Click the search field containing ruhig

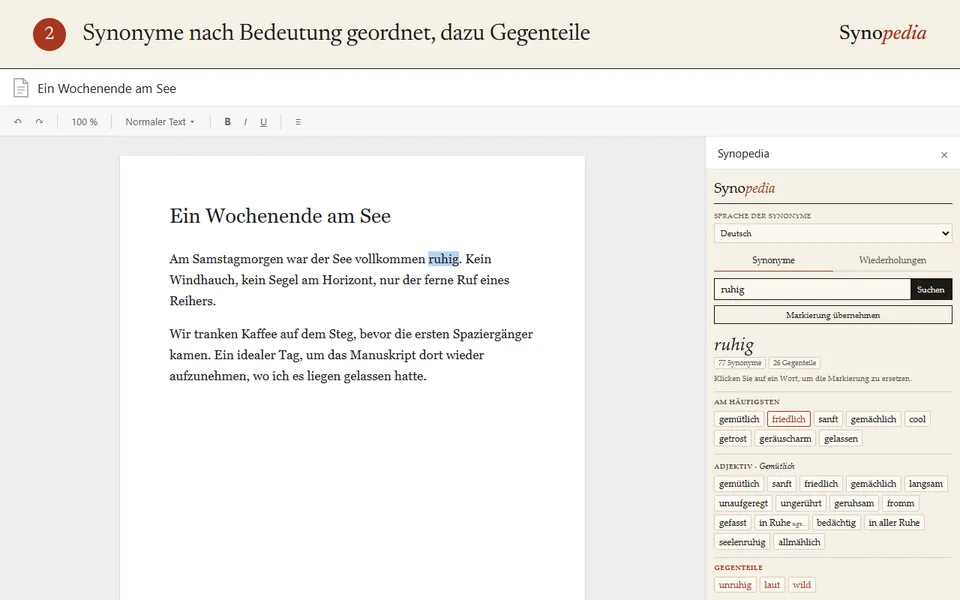pyautogui.click(x=812, y=290)
